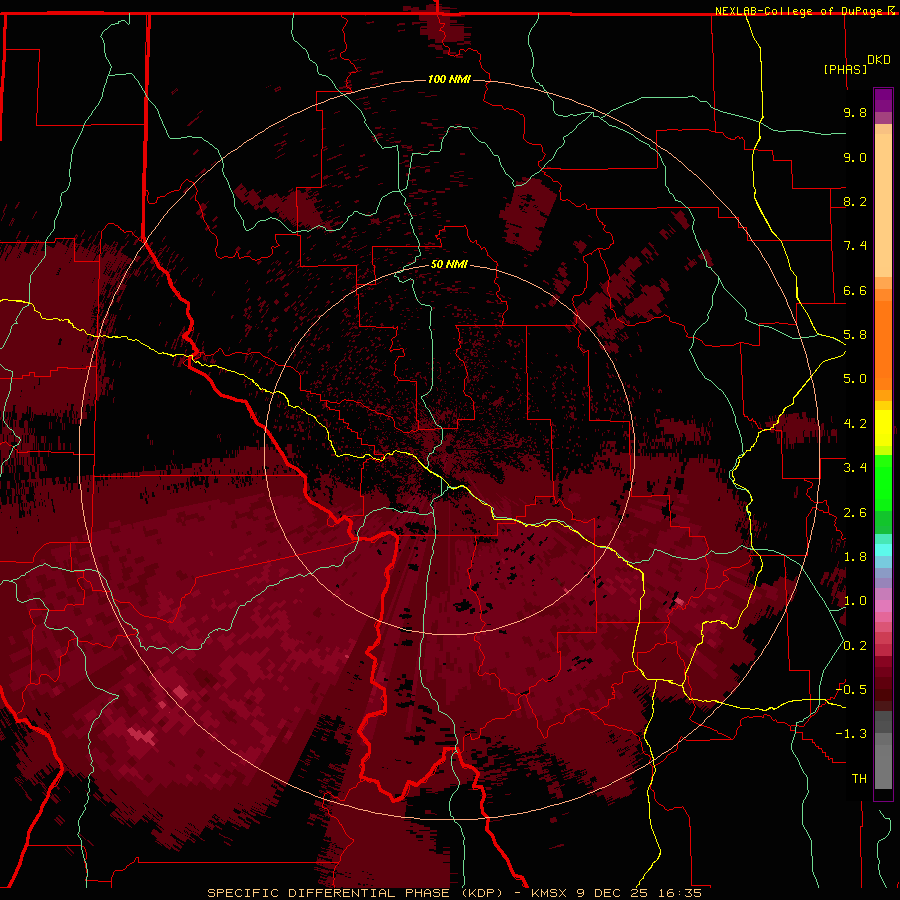Click the 1.0 legend value
This screenshot has height=900, width=900.
tap(855, 601)
